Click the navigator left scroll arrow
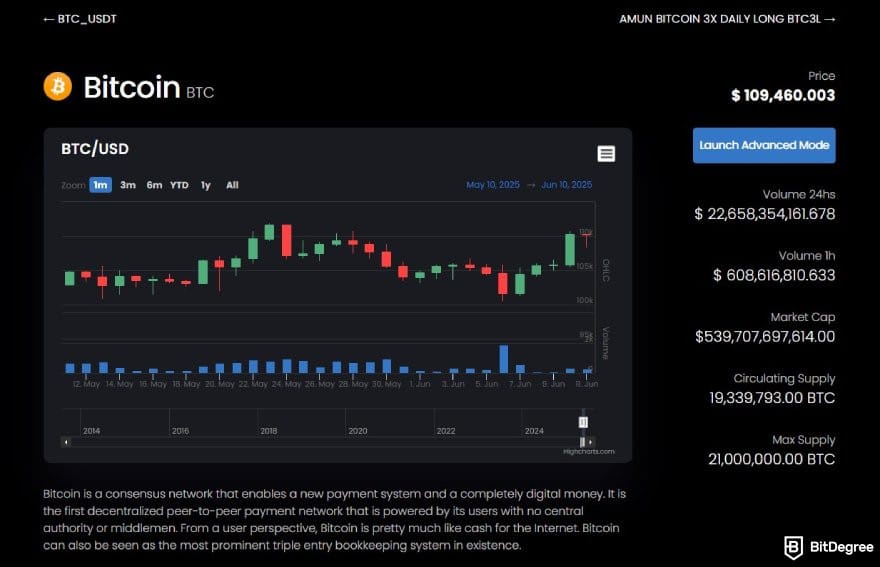Image resolution: width=880 pixels, height=567 pixels. click(x=66, y=442)
